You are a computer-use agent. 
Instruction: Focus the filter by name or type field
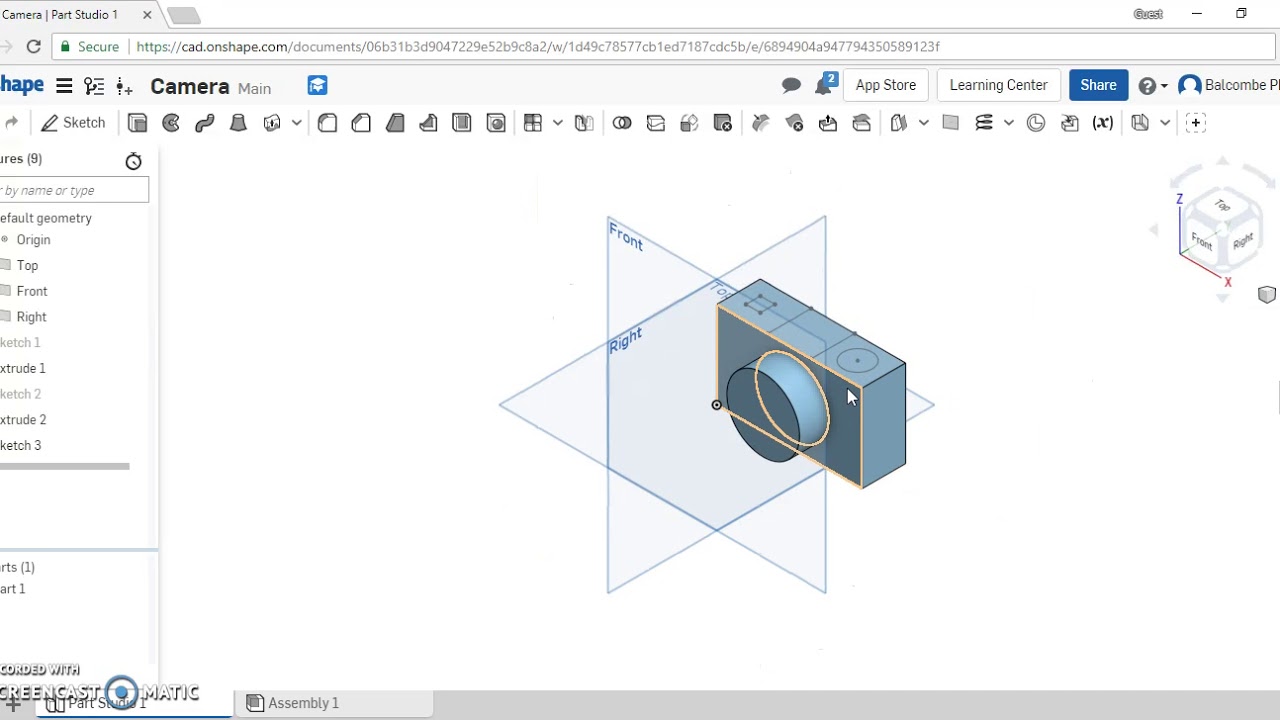click(x=74, y=190)
